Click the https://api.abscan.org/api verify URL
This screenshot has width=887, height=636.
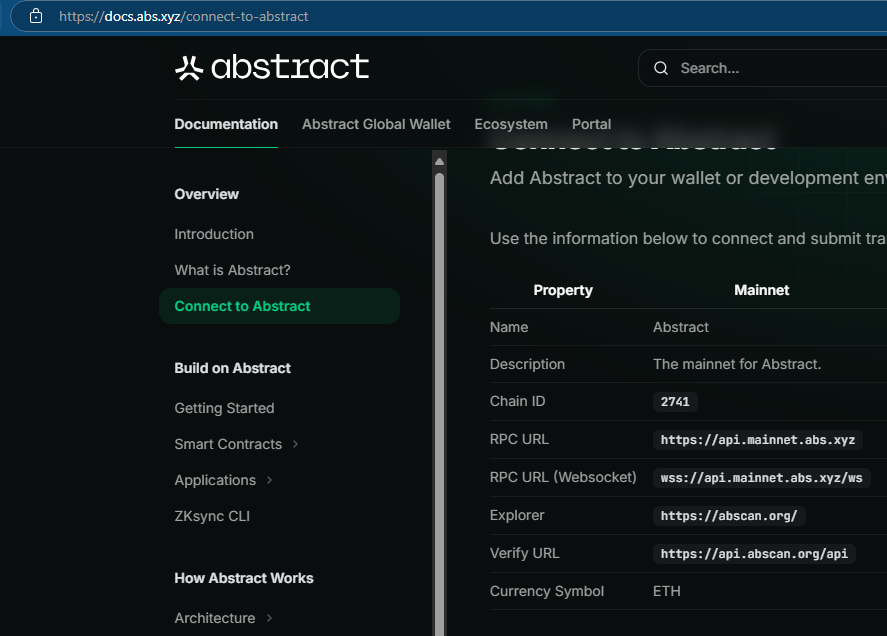754,553
